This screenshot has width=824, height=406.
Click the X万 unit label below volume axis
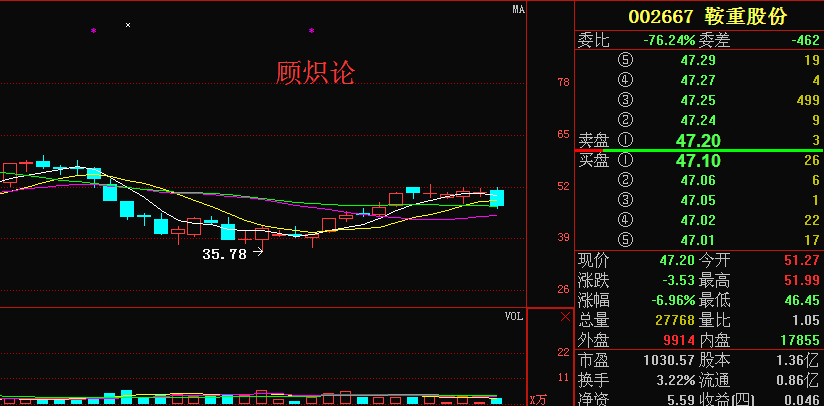538,399
